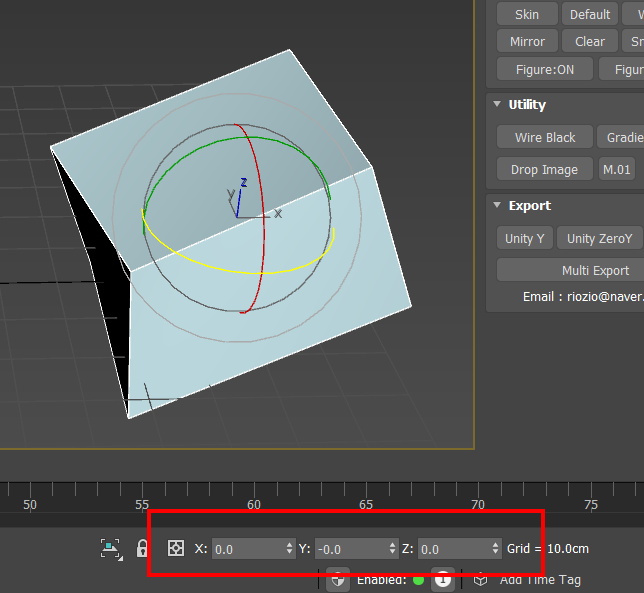Click the Default button
The height and width of the screenshot is (593, 644).
(590, 14)
